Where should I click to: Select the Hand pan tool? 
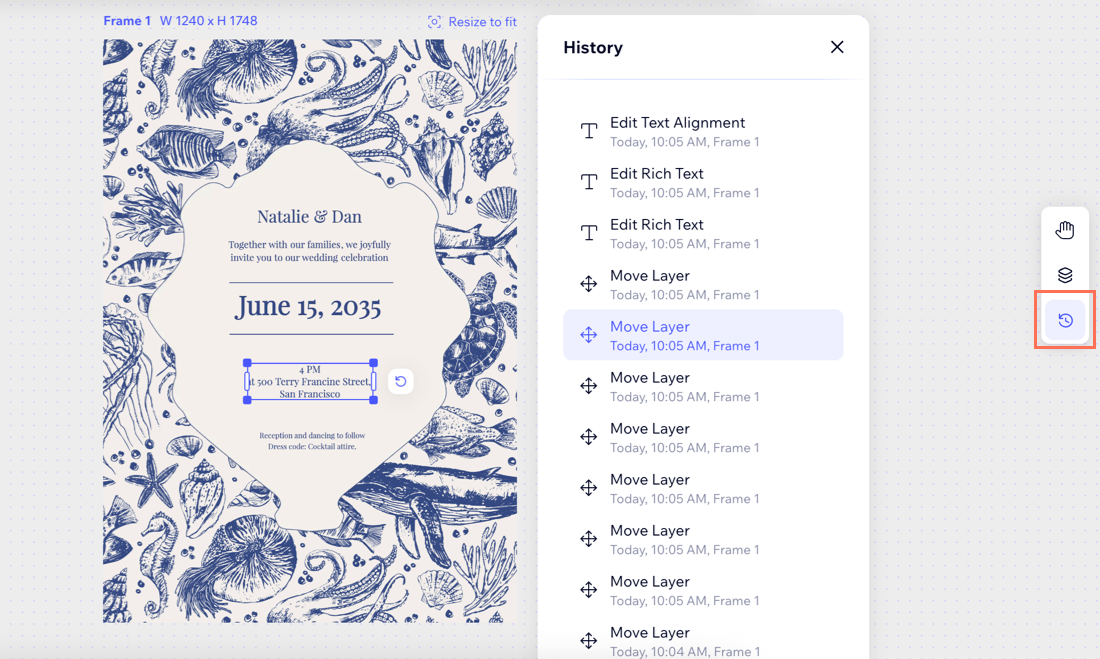pos(1065,230)
